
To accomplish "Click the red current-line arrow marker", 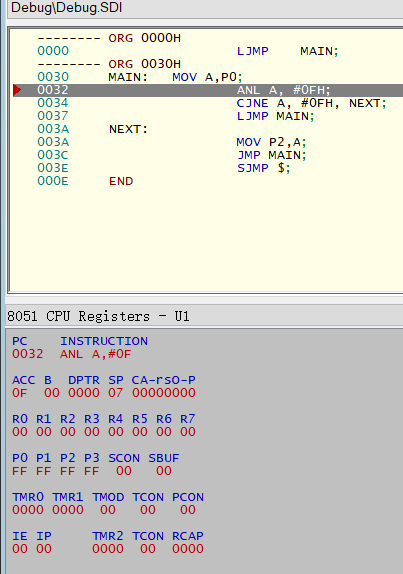I will tap(17, 90).
